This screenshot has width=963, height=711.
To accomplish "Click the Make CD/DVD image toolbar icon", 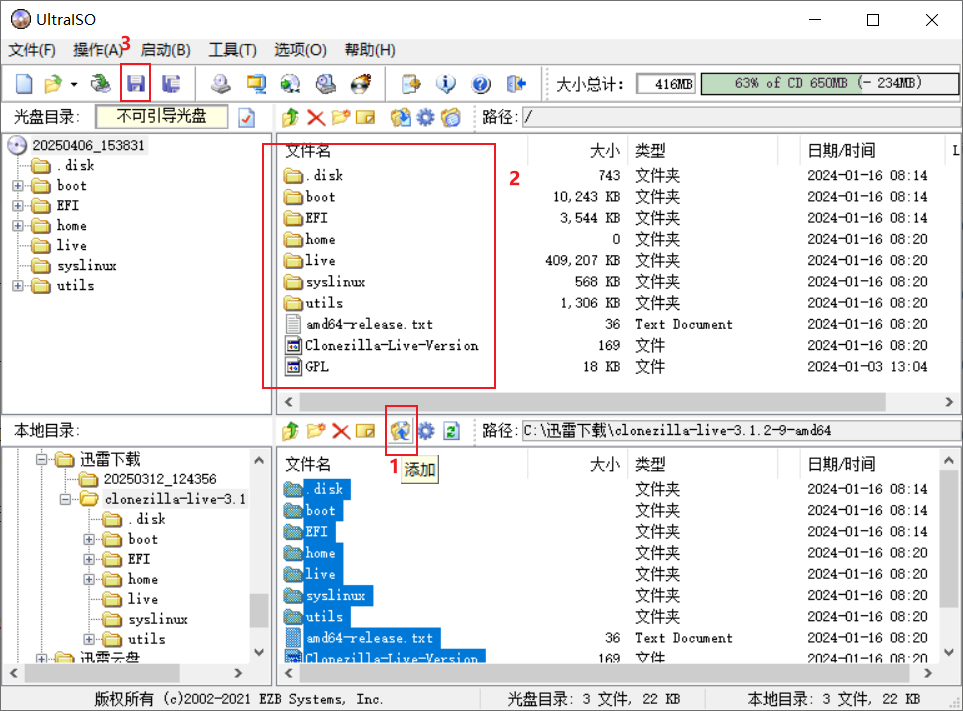I will click(x=220, y=84).
